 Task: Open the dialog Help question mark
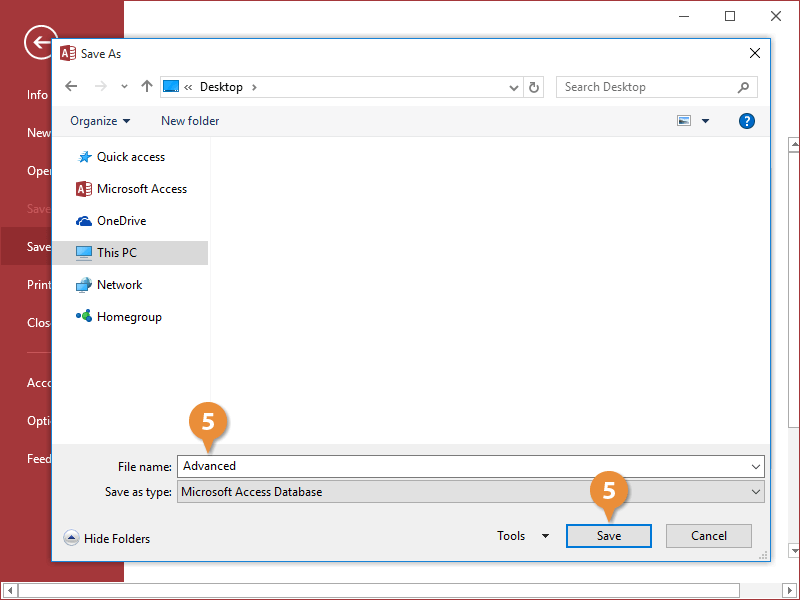[747, 120]
